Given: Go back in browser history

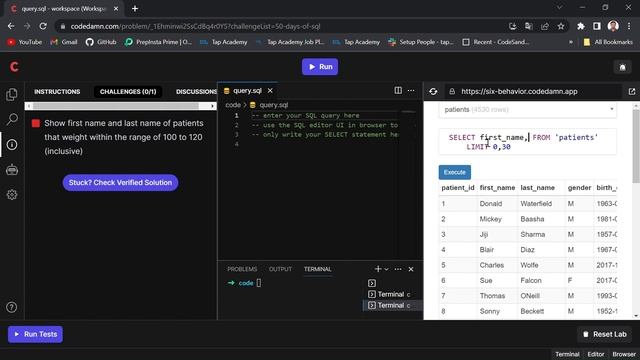Looking at the screenshot, I should tap(11, 26).
